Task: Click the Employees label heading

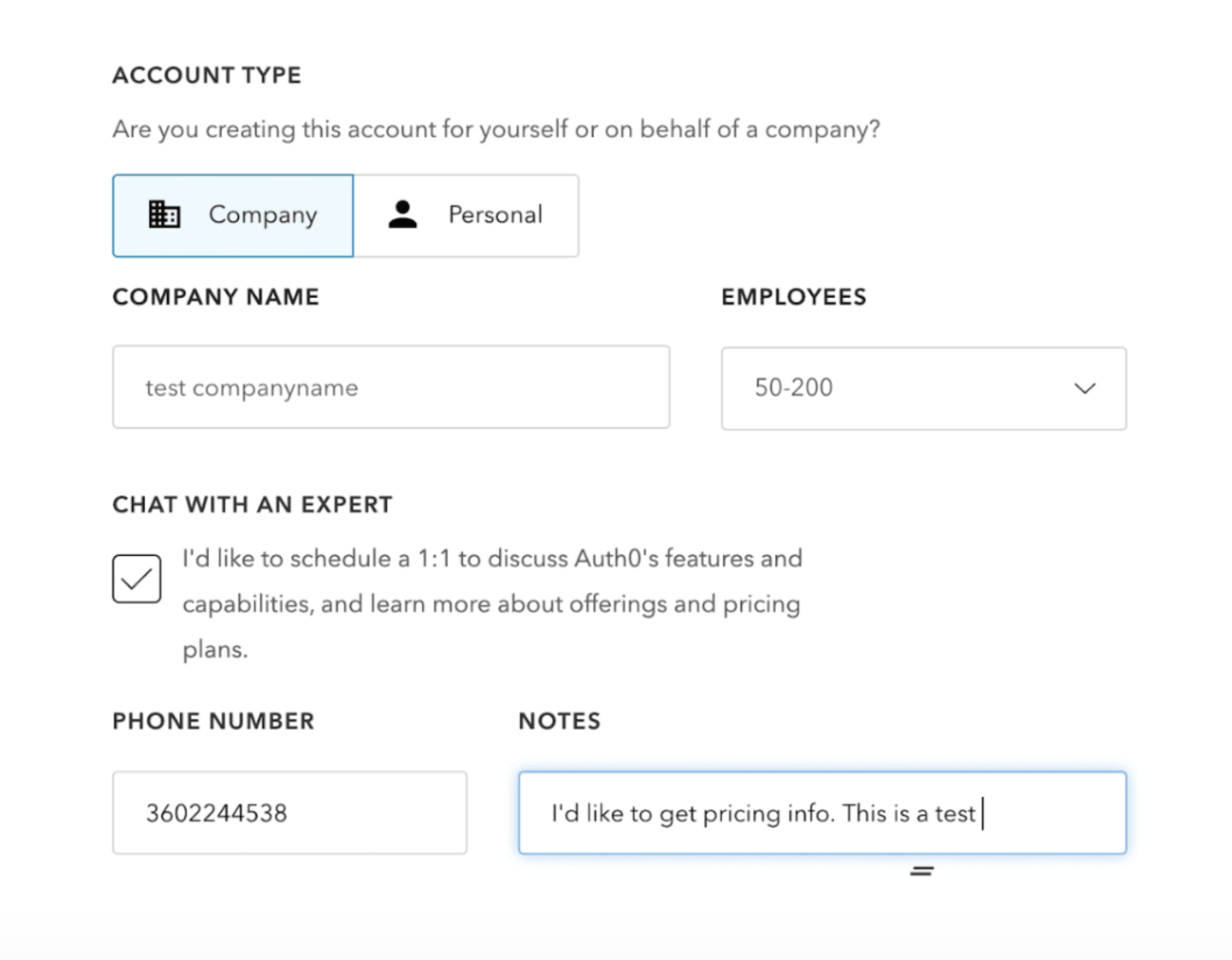Action: [x=793, y=297]
